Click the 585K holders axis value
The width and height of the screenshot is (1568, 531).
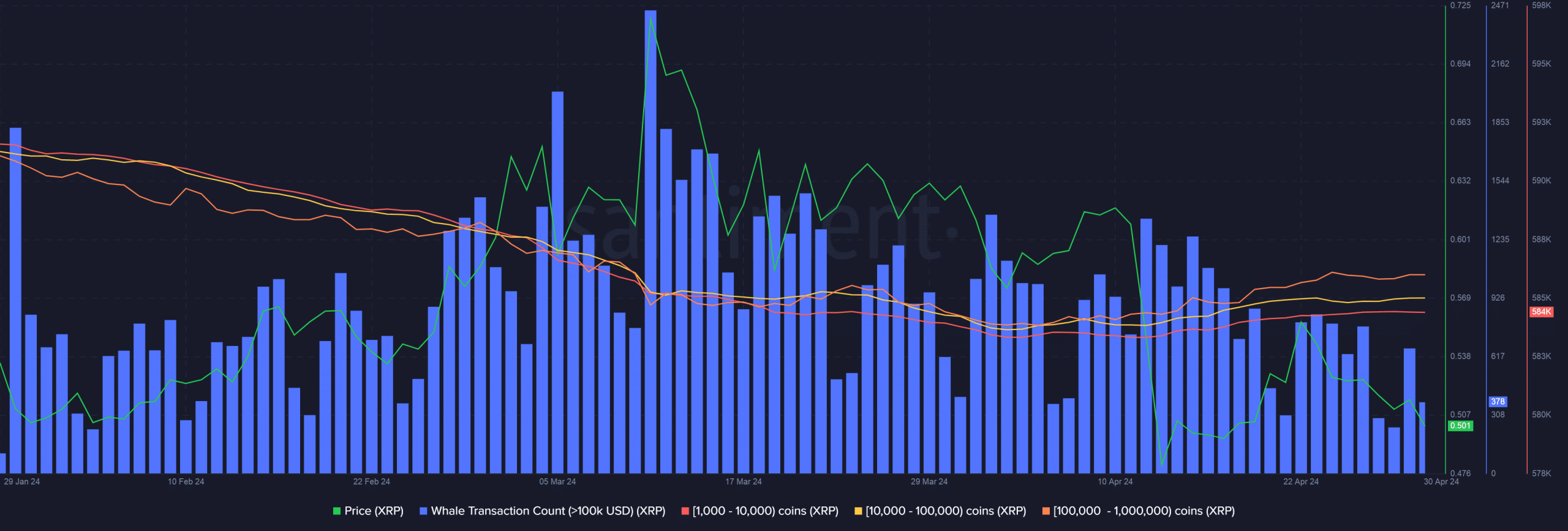(x=1542, y=298)
